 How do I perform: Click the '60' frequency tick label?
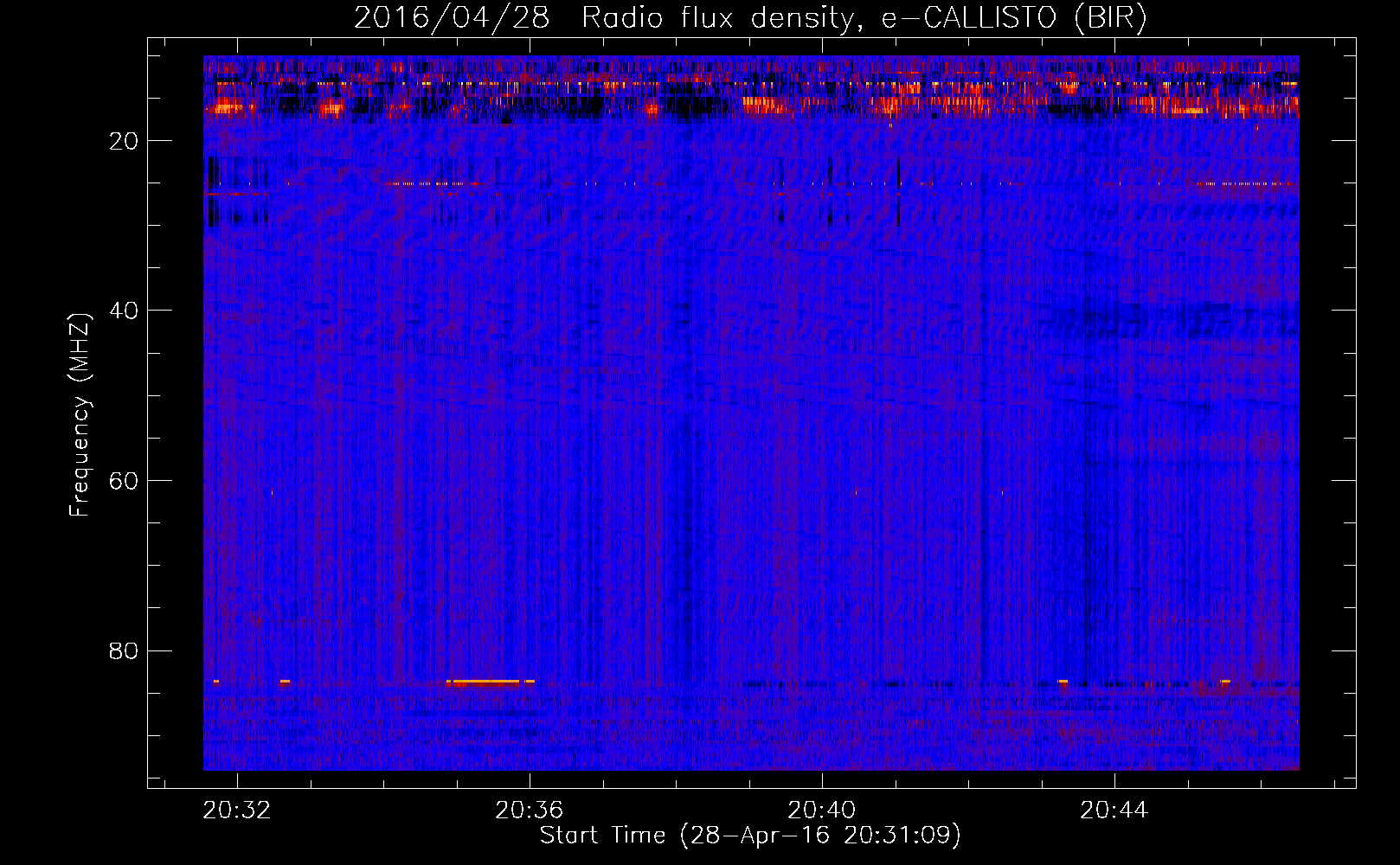coord(124,481)
